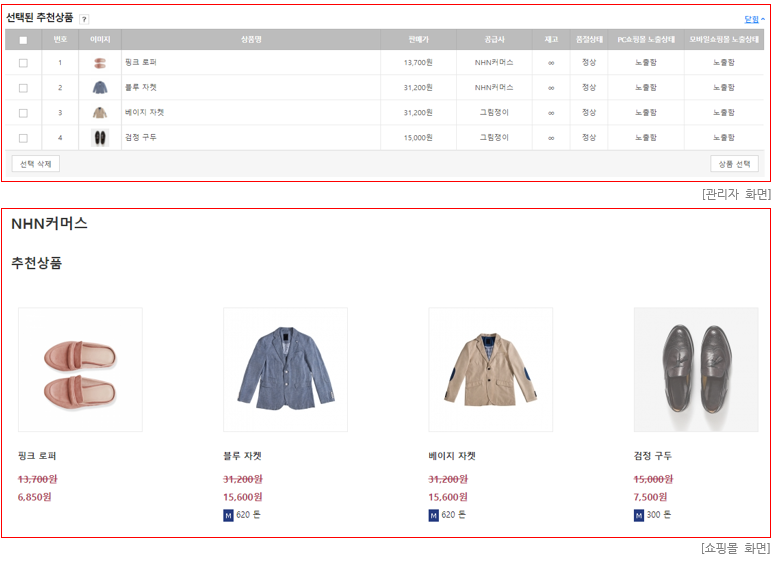The width and height of the screenshot is (777, 563).
Task: Click the help question mark icon
Action: click(84, 19)
